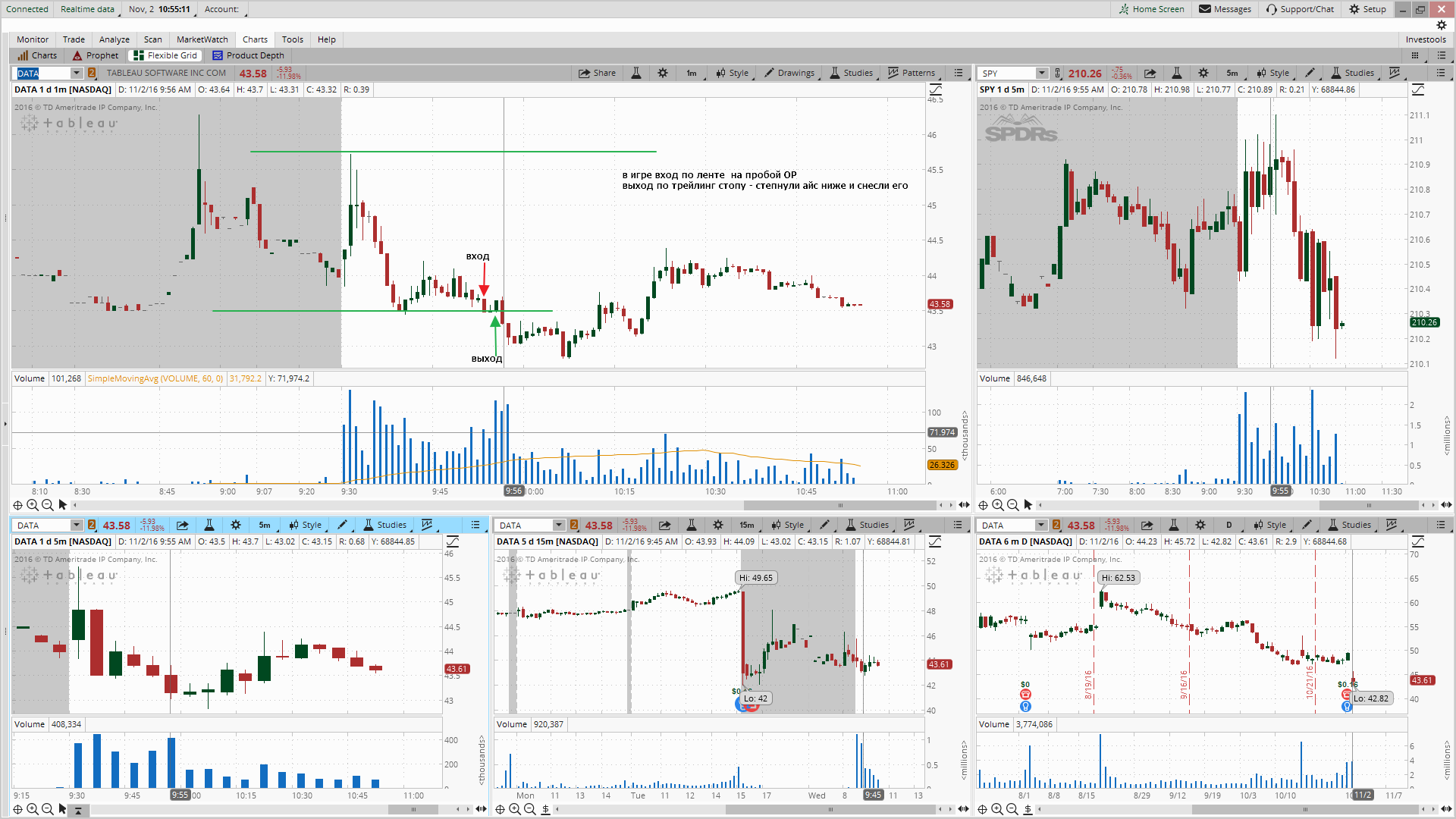Open the Scan tab
This screenshot has height=819, width=1456.
tap(153, 39)
